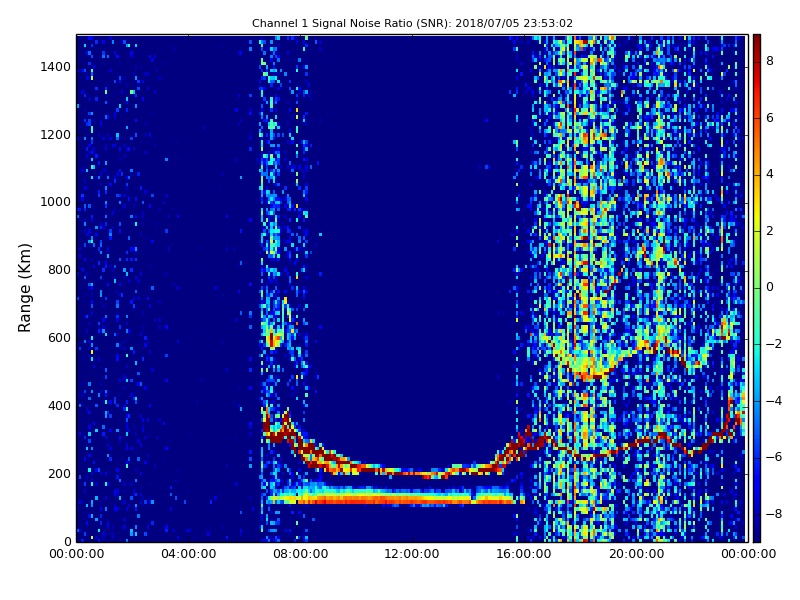Viewport: 800px width, 600px height.
Task: Click the colorbar tick label −4
Action: (774, 401)
